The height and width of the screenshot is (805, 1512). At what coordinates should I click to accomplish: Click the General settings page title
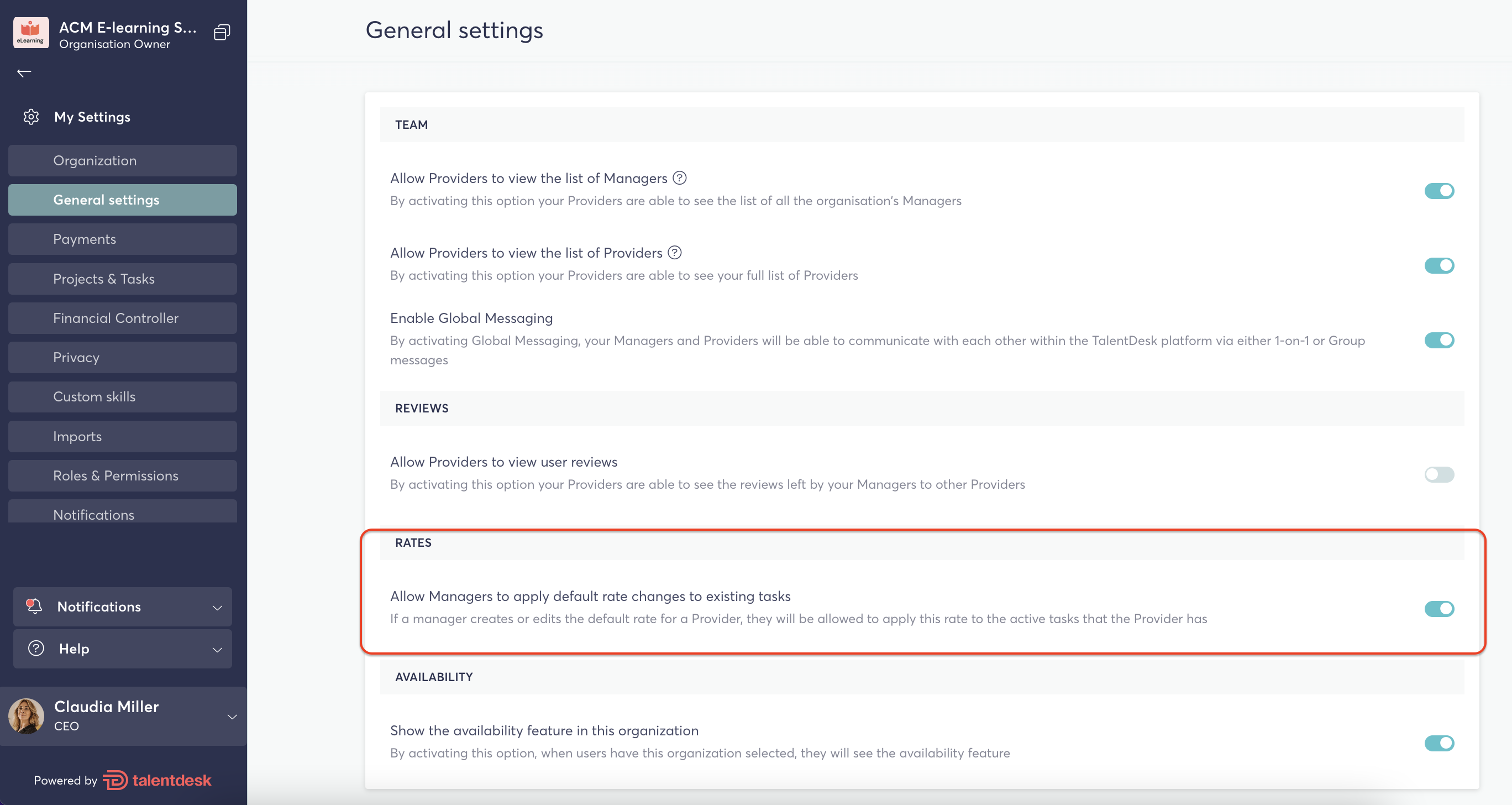[x=454, y=30]
